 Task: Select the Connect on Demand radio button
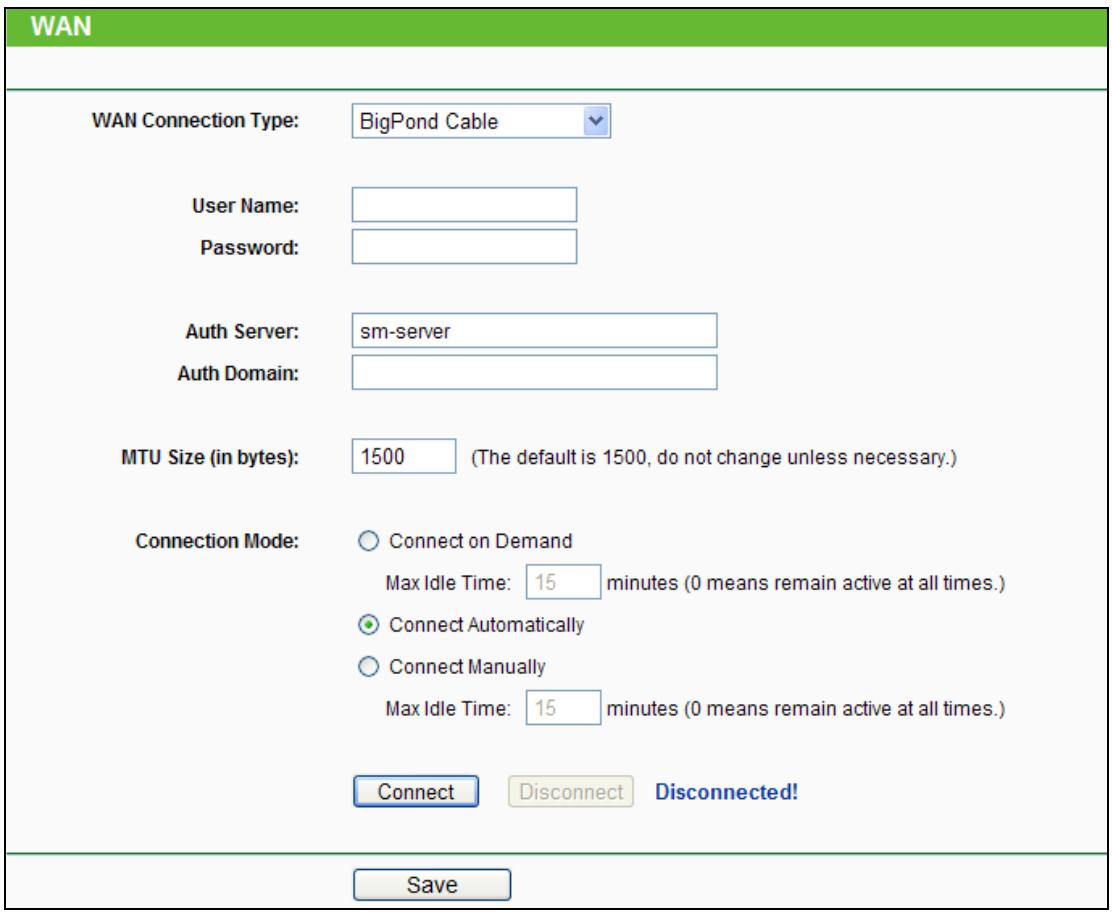click(x=369, y=541)
